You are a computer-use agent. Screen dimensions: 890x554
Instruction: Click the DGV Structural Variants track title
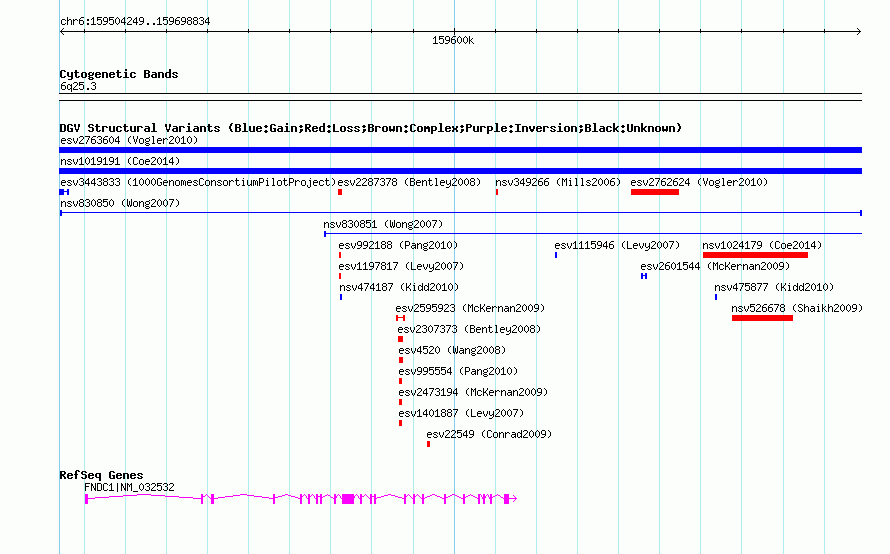click(371, 128)
